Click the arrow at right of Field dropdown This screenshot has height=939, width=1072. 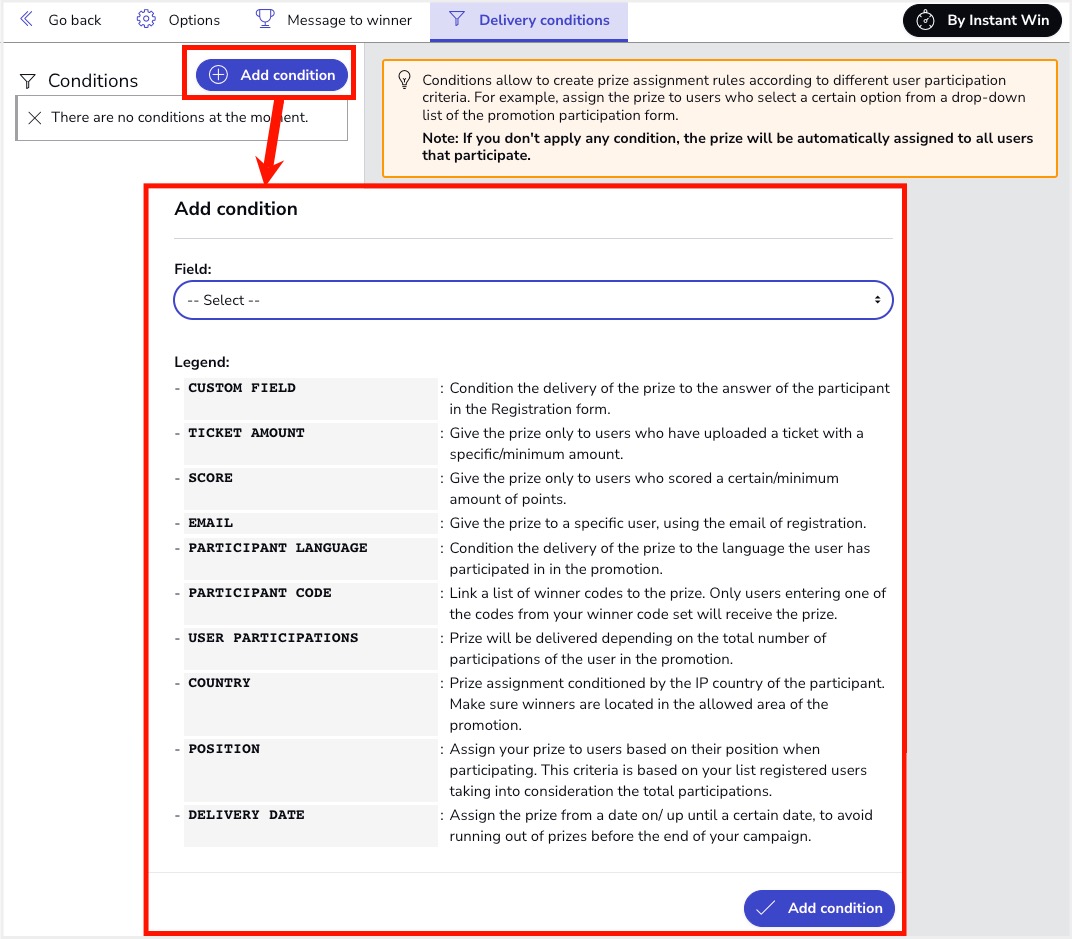point(877,300)
